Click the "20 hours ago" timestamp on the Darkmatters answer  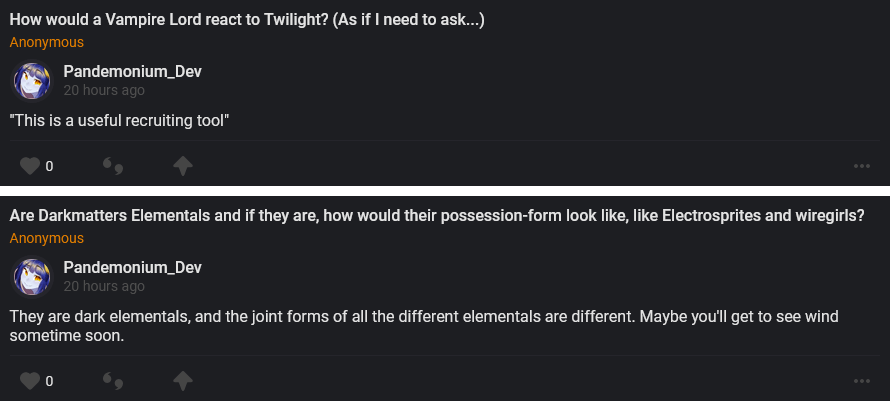104,285
